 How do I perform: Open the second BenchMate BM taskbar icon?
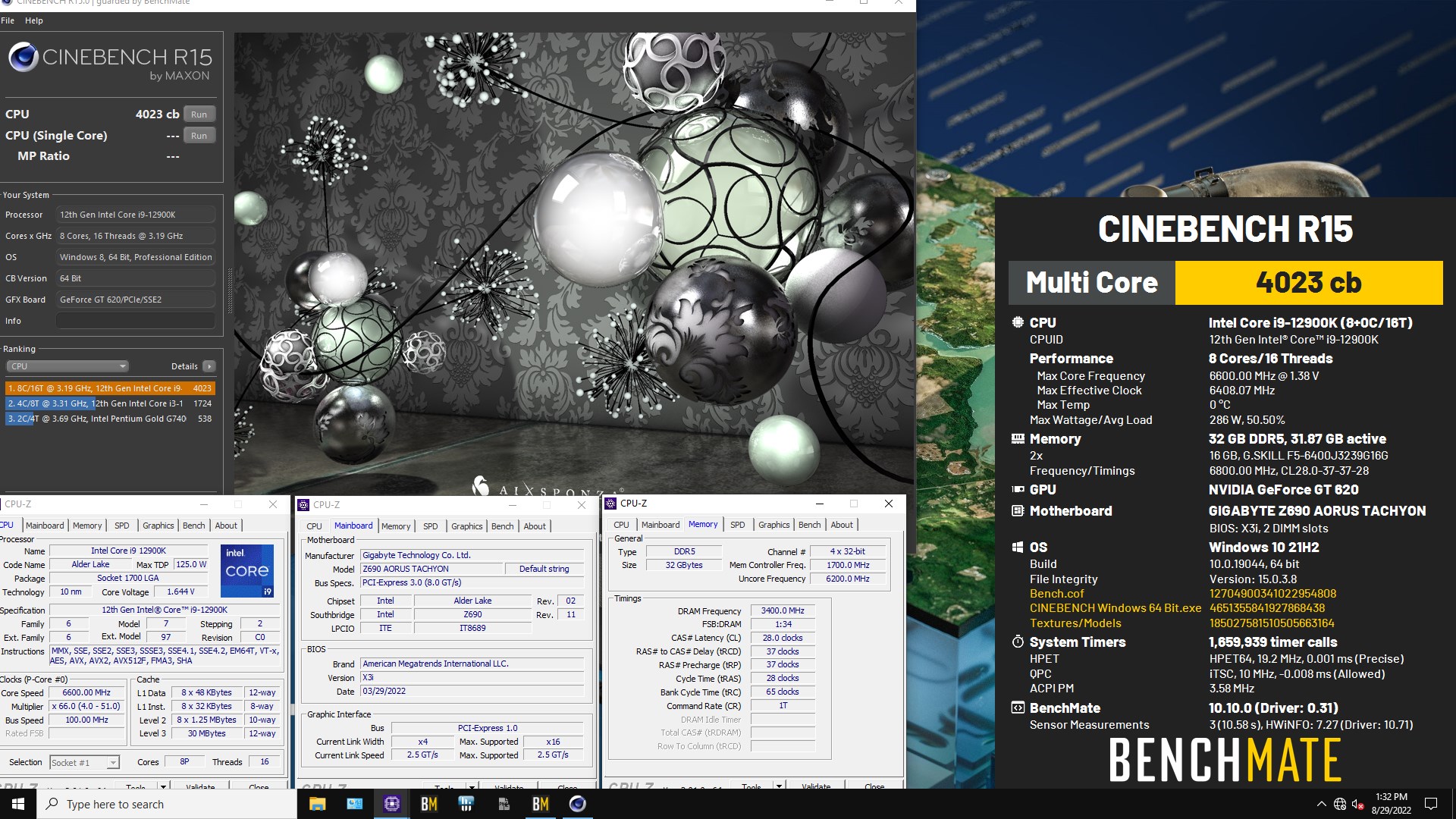coord(540,804)
